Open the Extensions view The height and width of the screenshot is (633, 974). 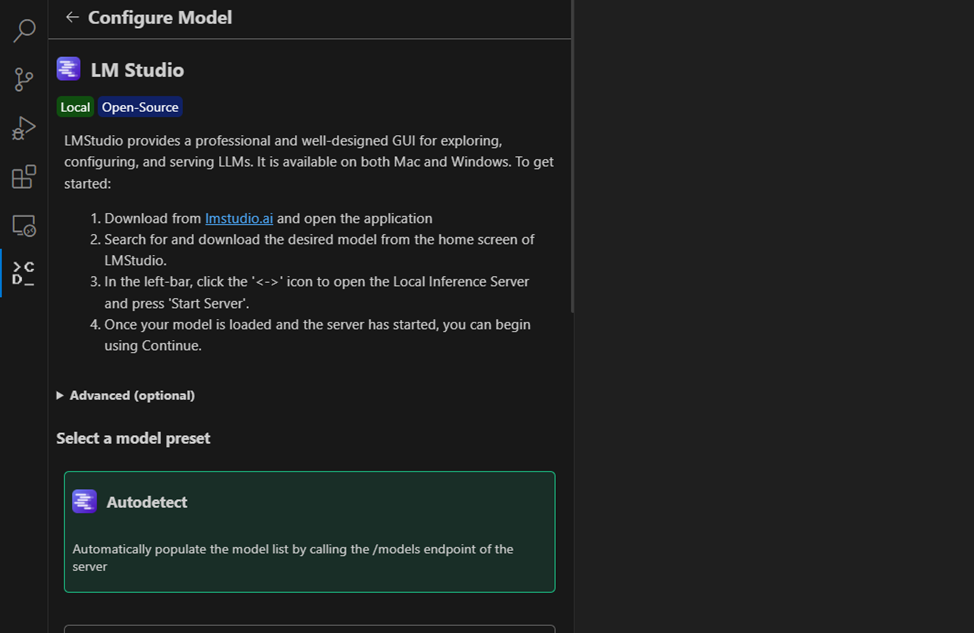tap(23, 176)
